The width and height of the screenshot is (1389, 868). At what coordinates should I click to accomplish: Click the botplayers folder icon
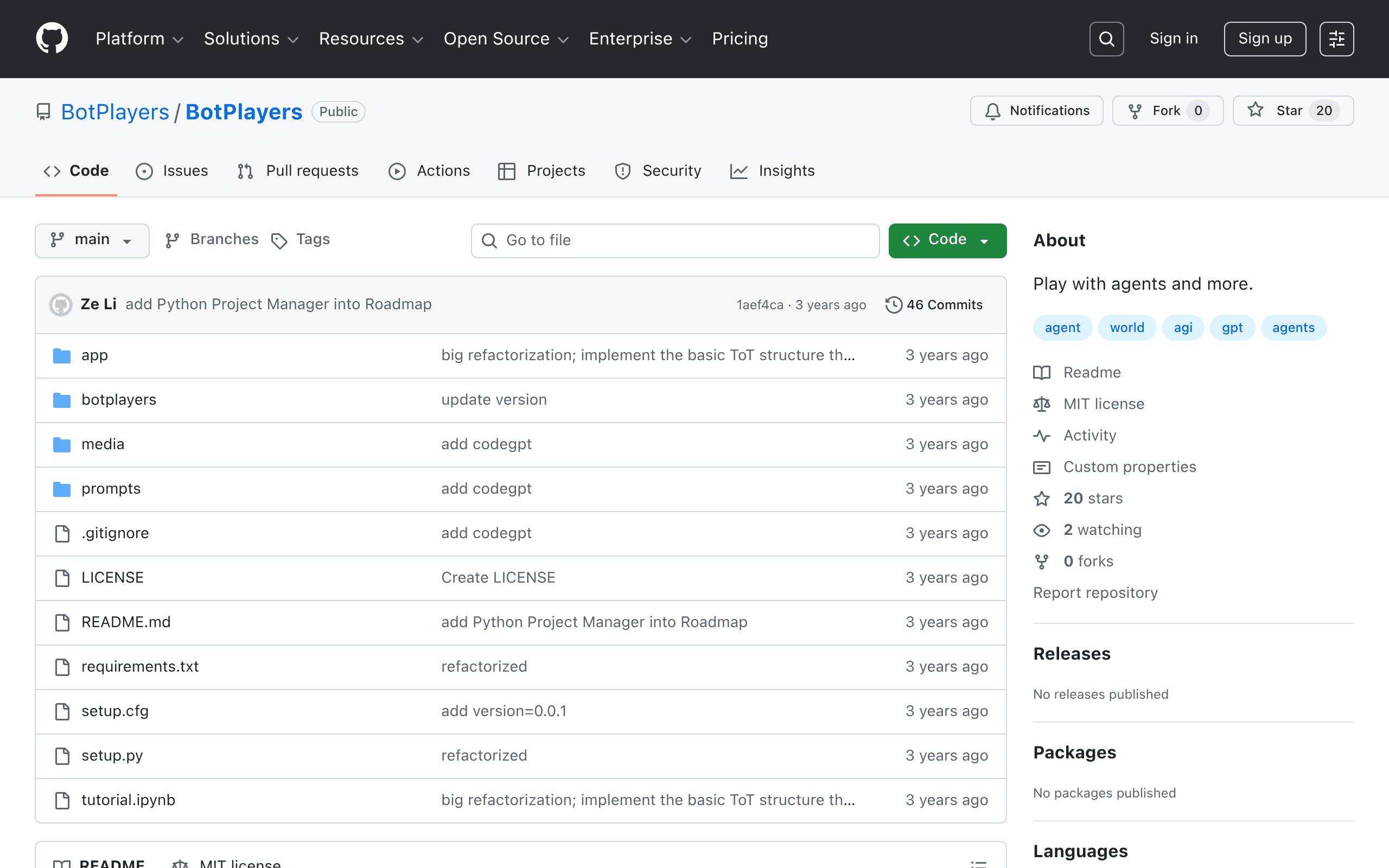[61, 400]
